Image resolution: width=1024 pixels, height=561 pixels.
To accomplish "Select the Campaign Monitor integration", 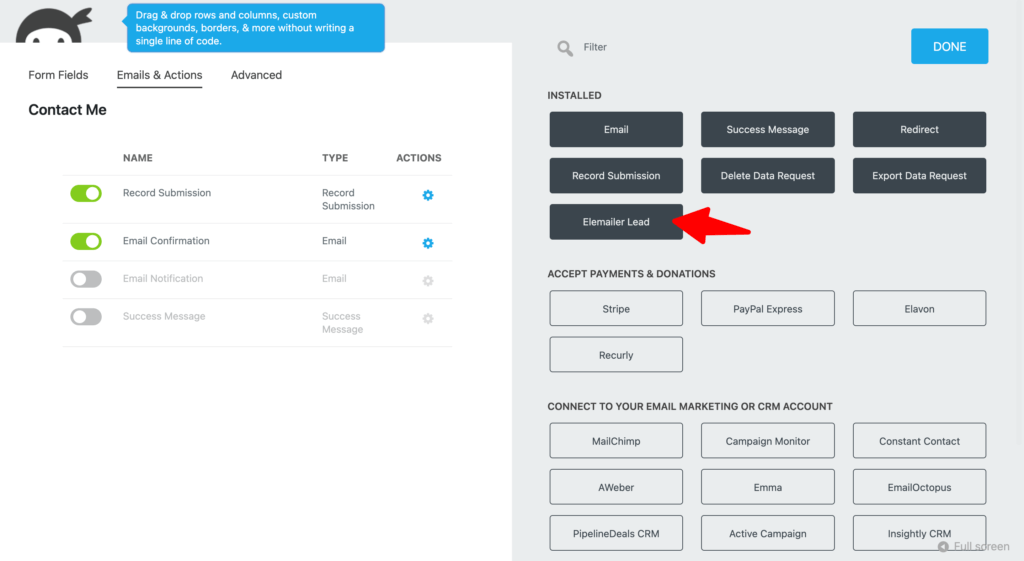I will click(767, 441).
